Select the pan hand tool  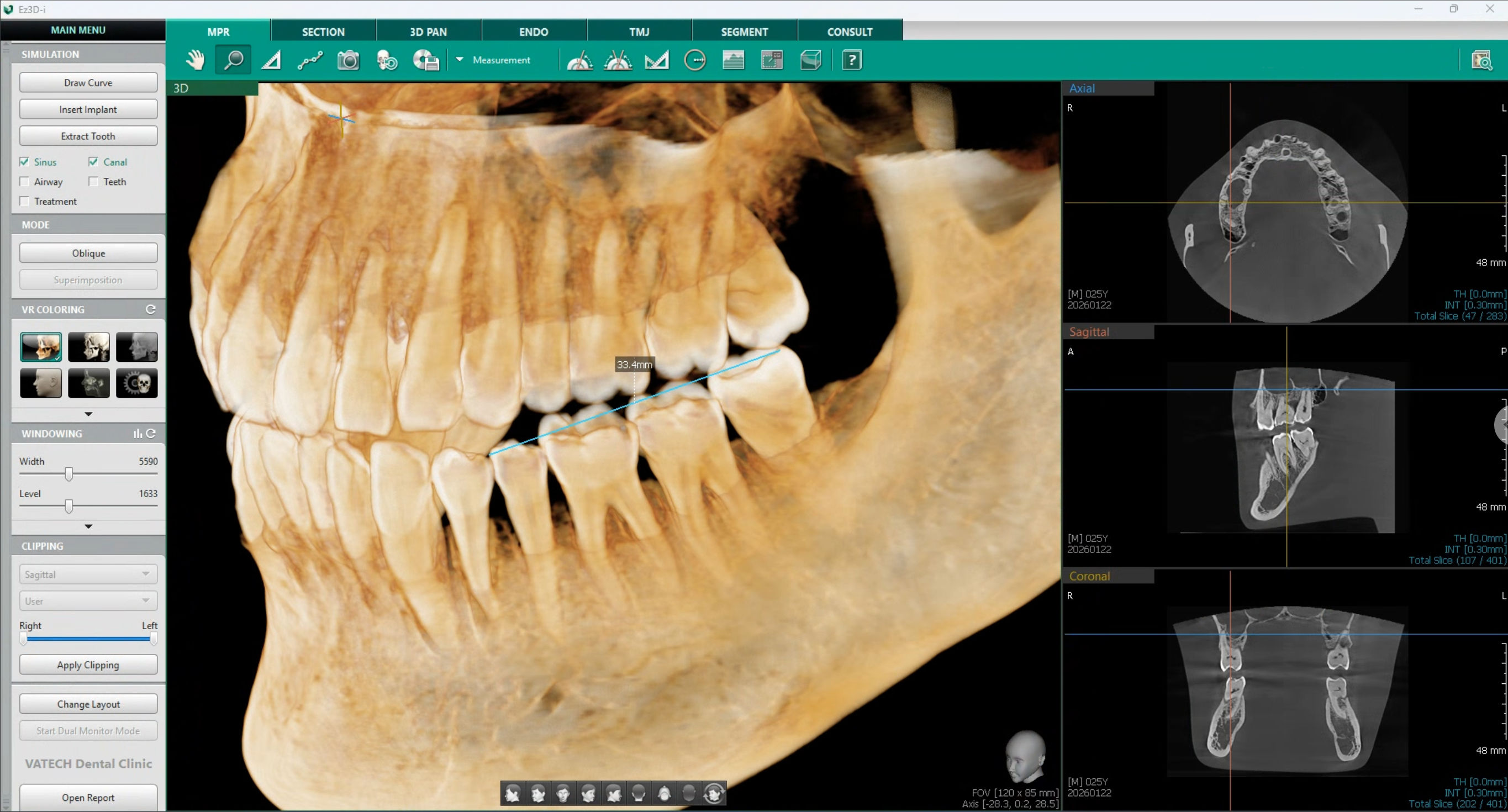[x=195, y=60]
